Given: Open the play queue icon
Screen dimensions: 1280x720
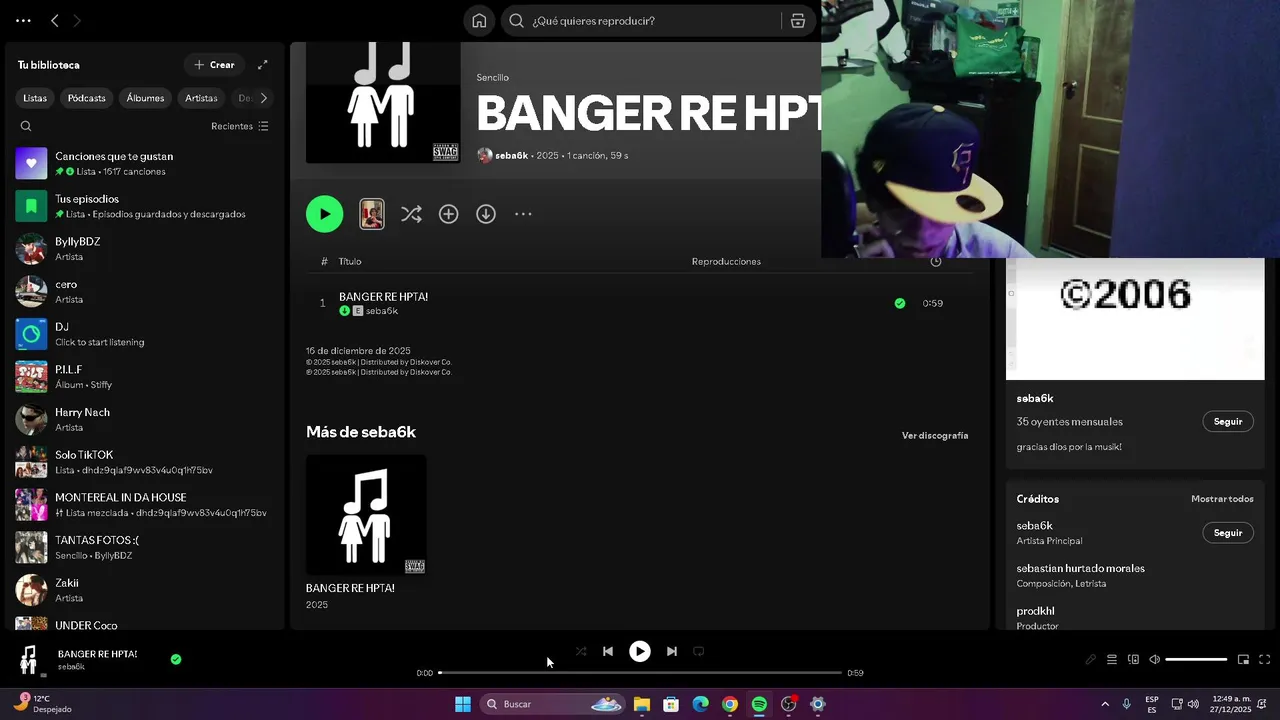Looking at the screenshot, I should click(1112, 659).
